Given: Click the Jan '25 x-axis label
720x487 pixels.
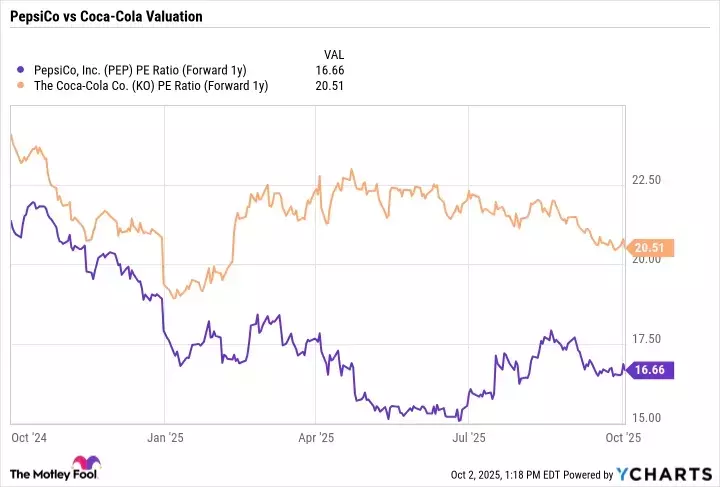Looking at the screenshot, I should pos(164,436).
